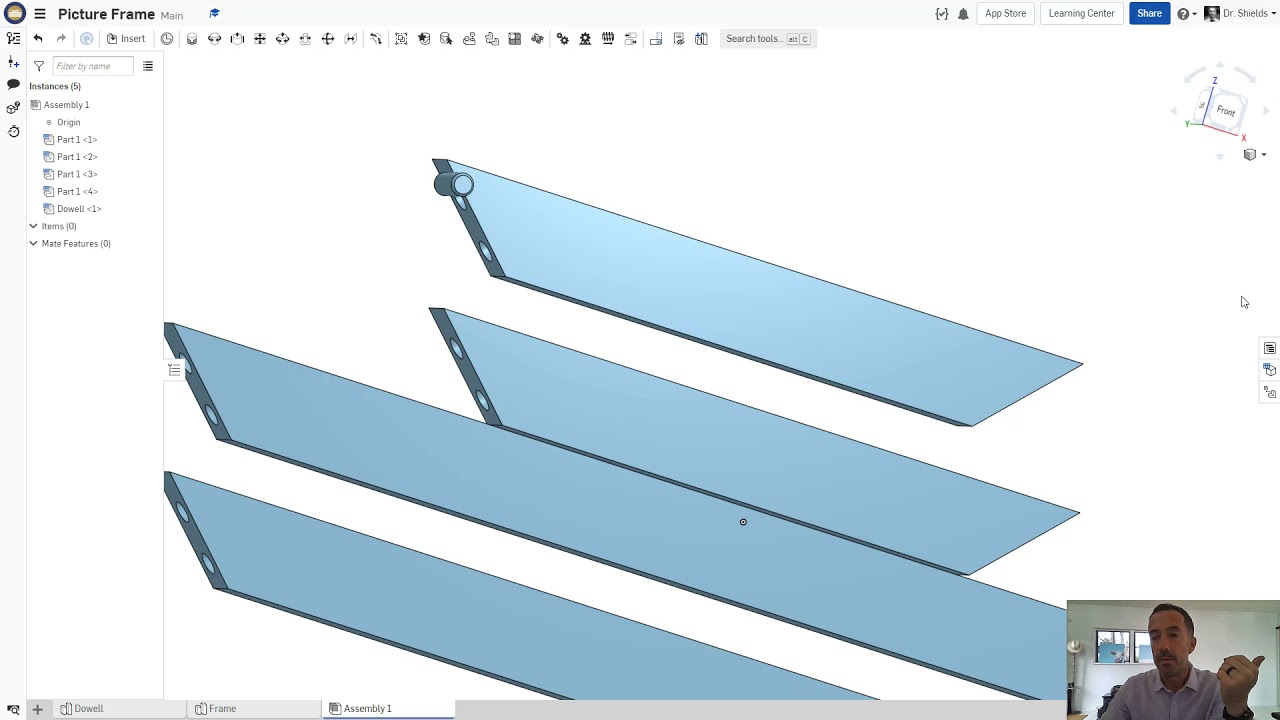Select the Fastened mate tool

tap(192, 39)
